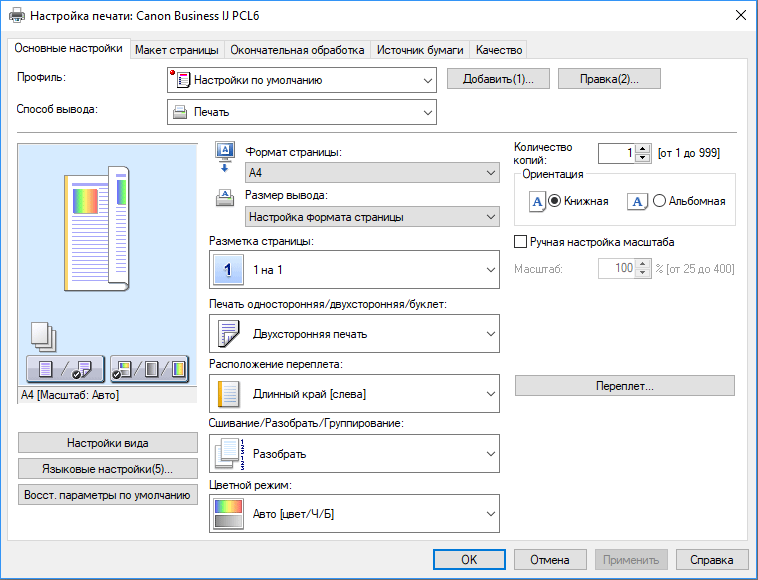Open the Размер вывода dropdown

pyautogui.click(x=372, y=217)
